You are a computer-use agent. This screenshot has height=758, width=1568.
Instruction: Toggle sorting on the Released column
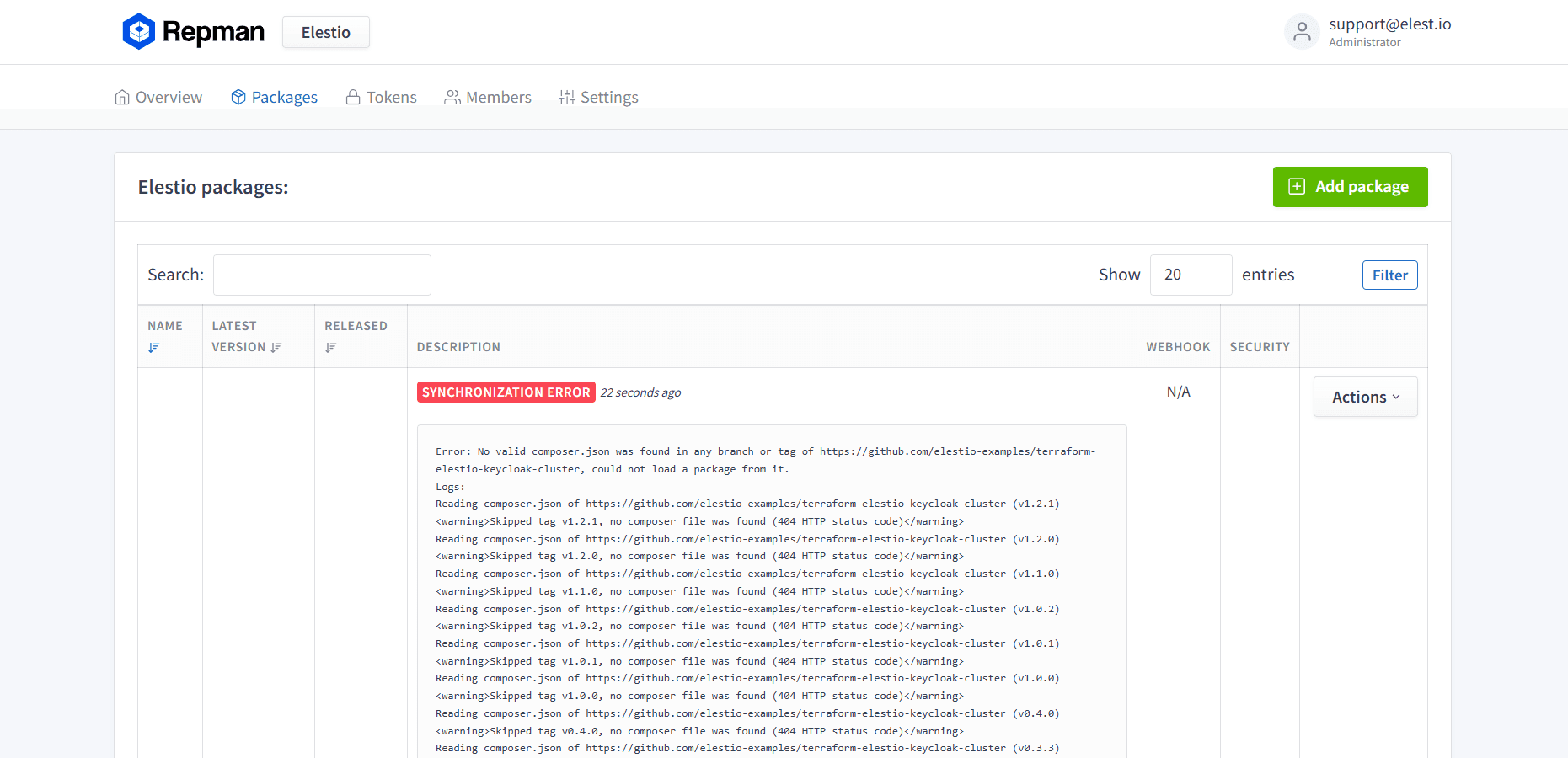(x=330, y=347)
